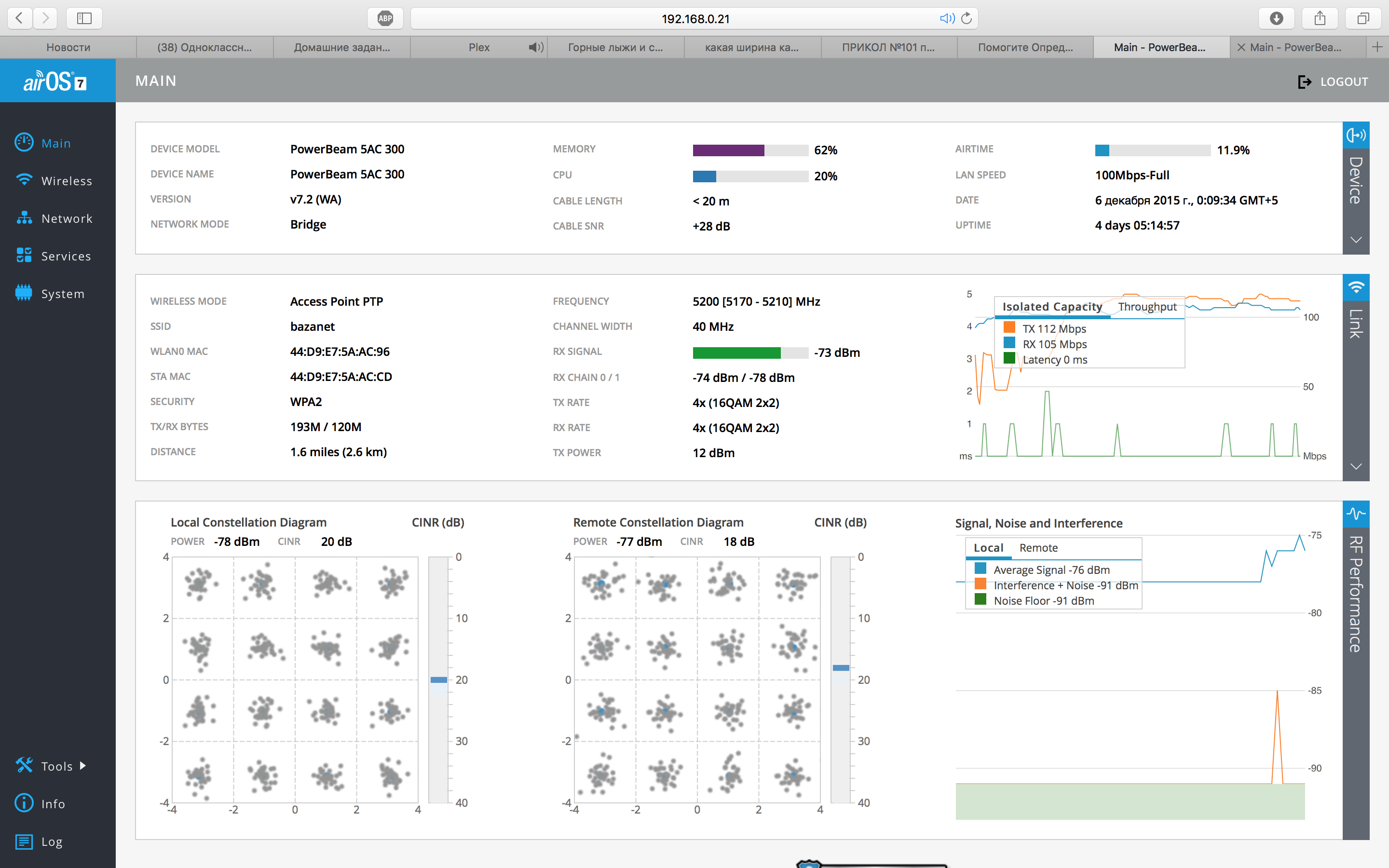1389x868 pixels.
Task: Switch to Домашние задания browser tab
Action: point(342,47)
